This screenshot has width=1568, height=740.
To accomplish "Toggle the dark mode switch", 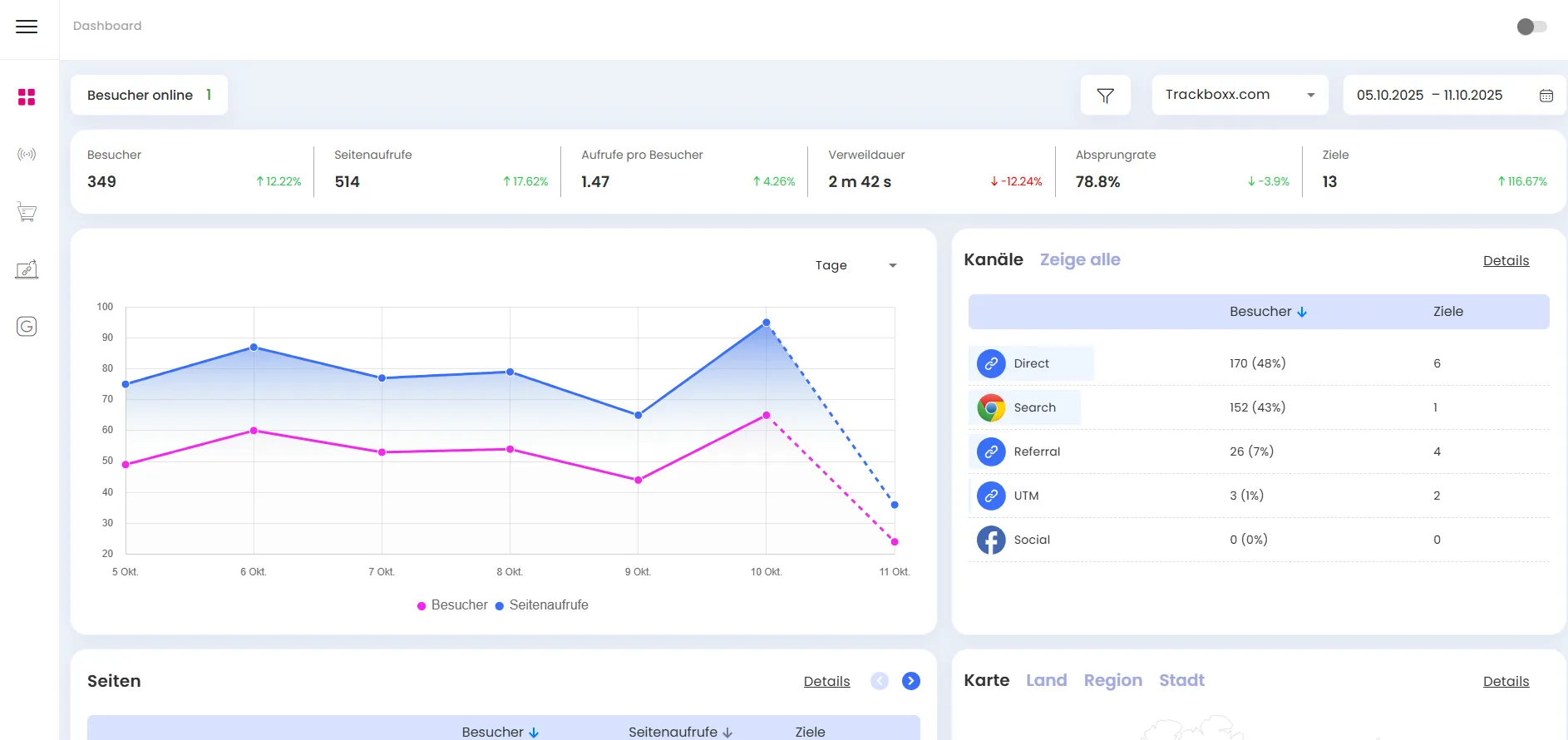I will [x=1531, y=27].
